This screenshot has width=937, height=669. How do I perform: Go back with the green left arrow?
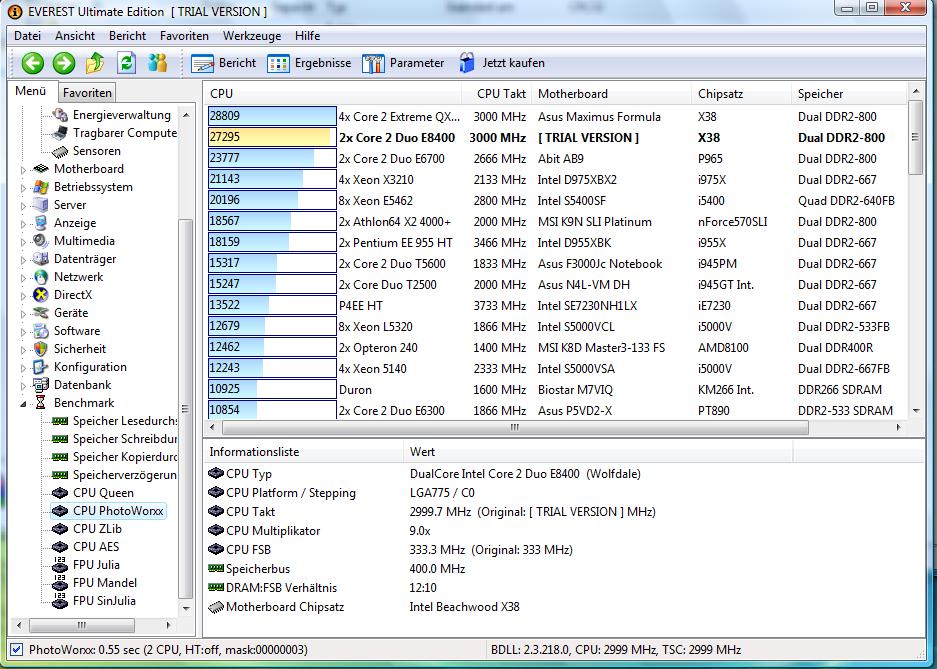(x=33, y=63)
